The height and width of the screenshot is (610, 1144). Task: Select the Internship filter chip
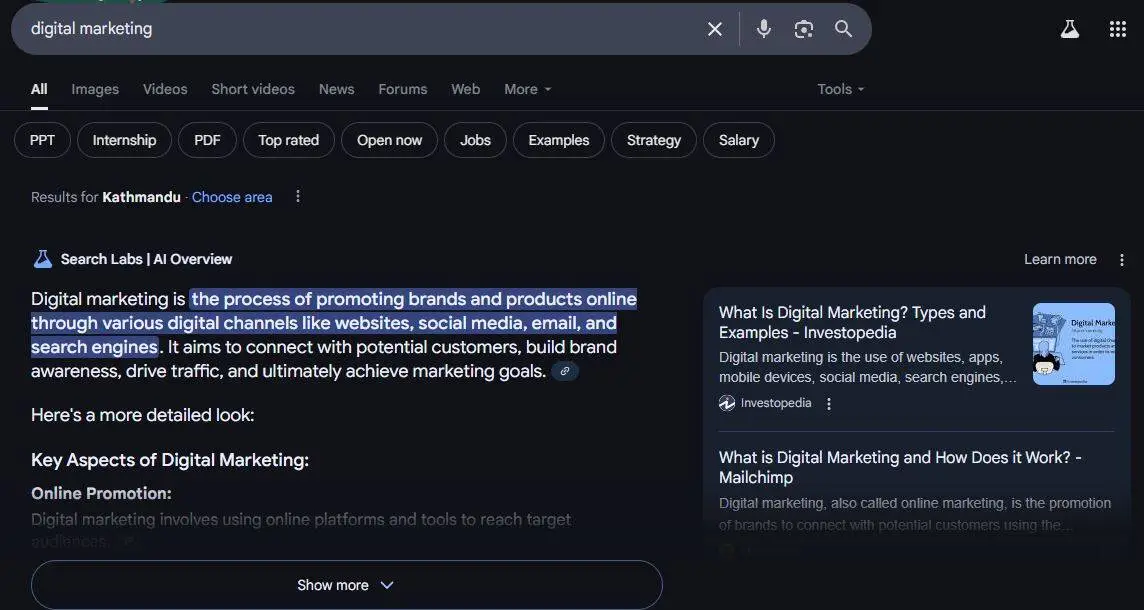tap(124, 140)
